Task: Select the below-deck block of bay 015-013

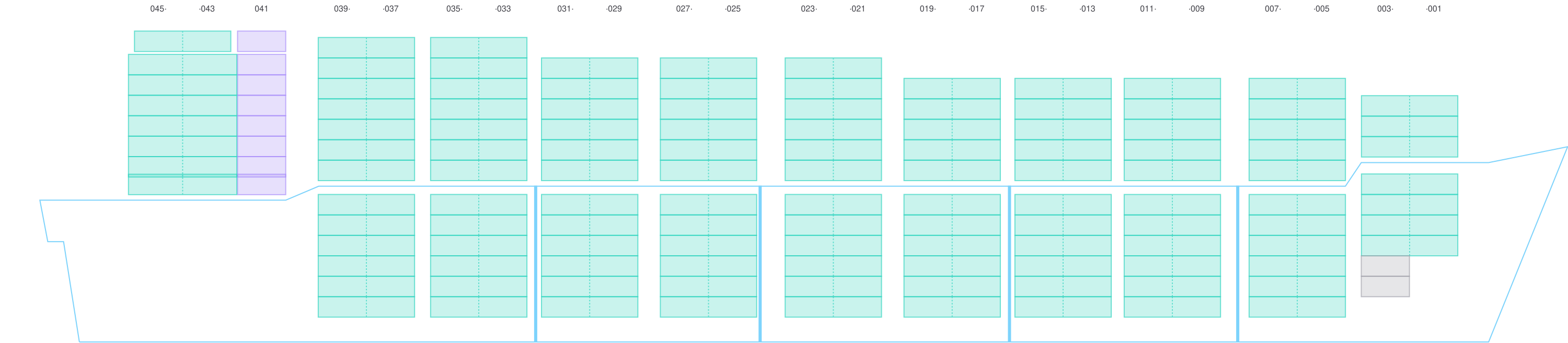Action: click(x=1063, y=255)
